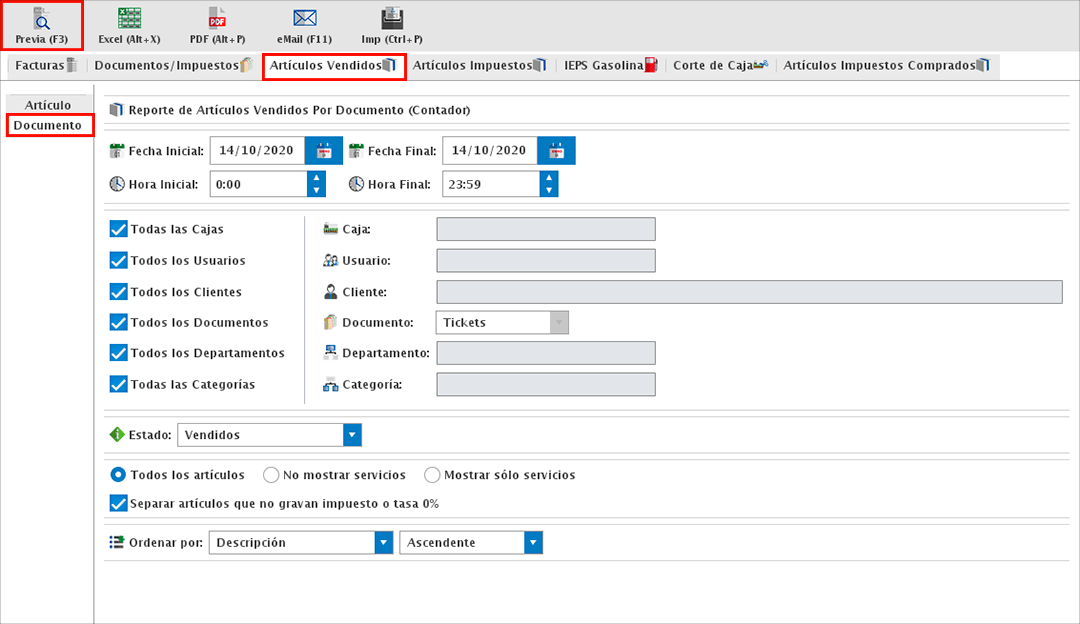This screenshot has height=624, width=1080.
Task: Switch to the Corte de Caja tab
Action: pos(720,66)
